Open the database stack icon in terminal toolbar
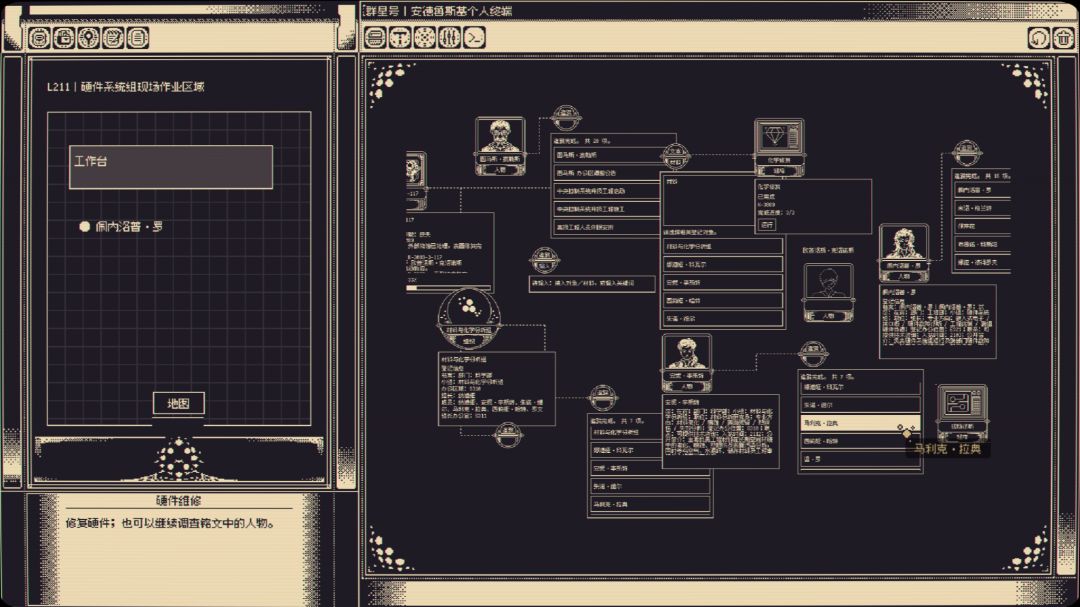The height and width of the screenshot is (607, 1080). coord(375,37)
